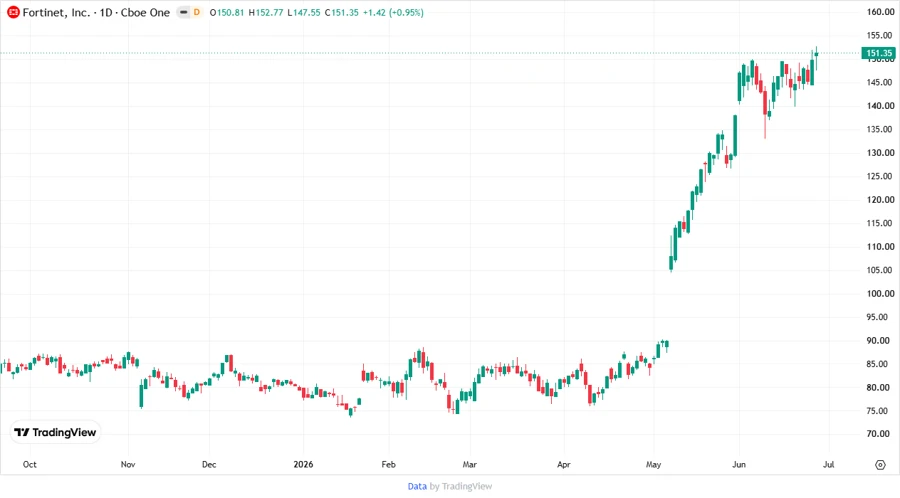Click the 120.00 price axis label
Screen dimensions: 900x498
coord(880,200)
